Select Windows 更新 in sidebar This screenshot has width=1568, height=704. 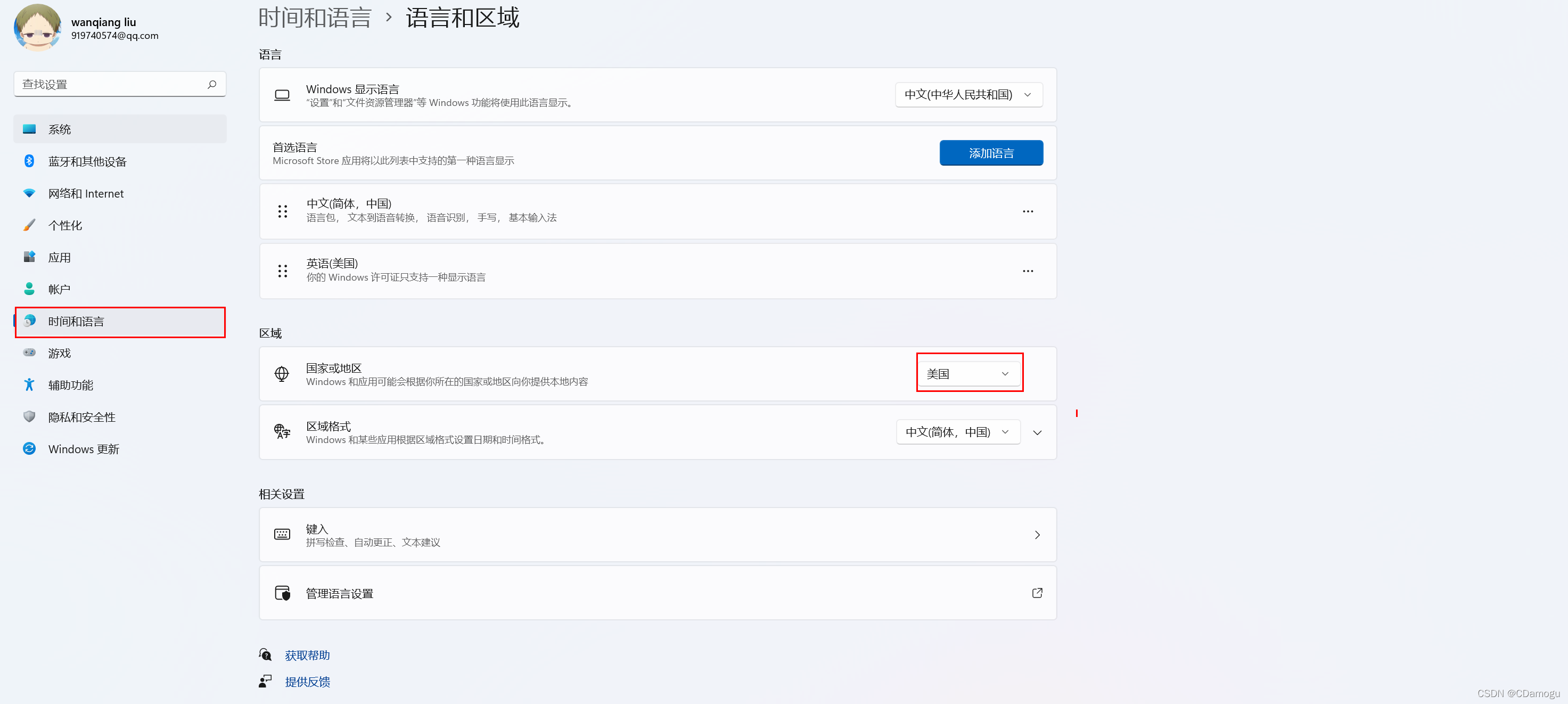coord(120,449)
